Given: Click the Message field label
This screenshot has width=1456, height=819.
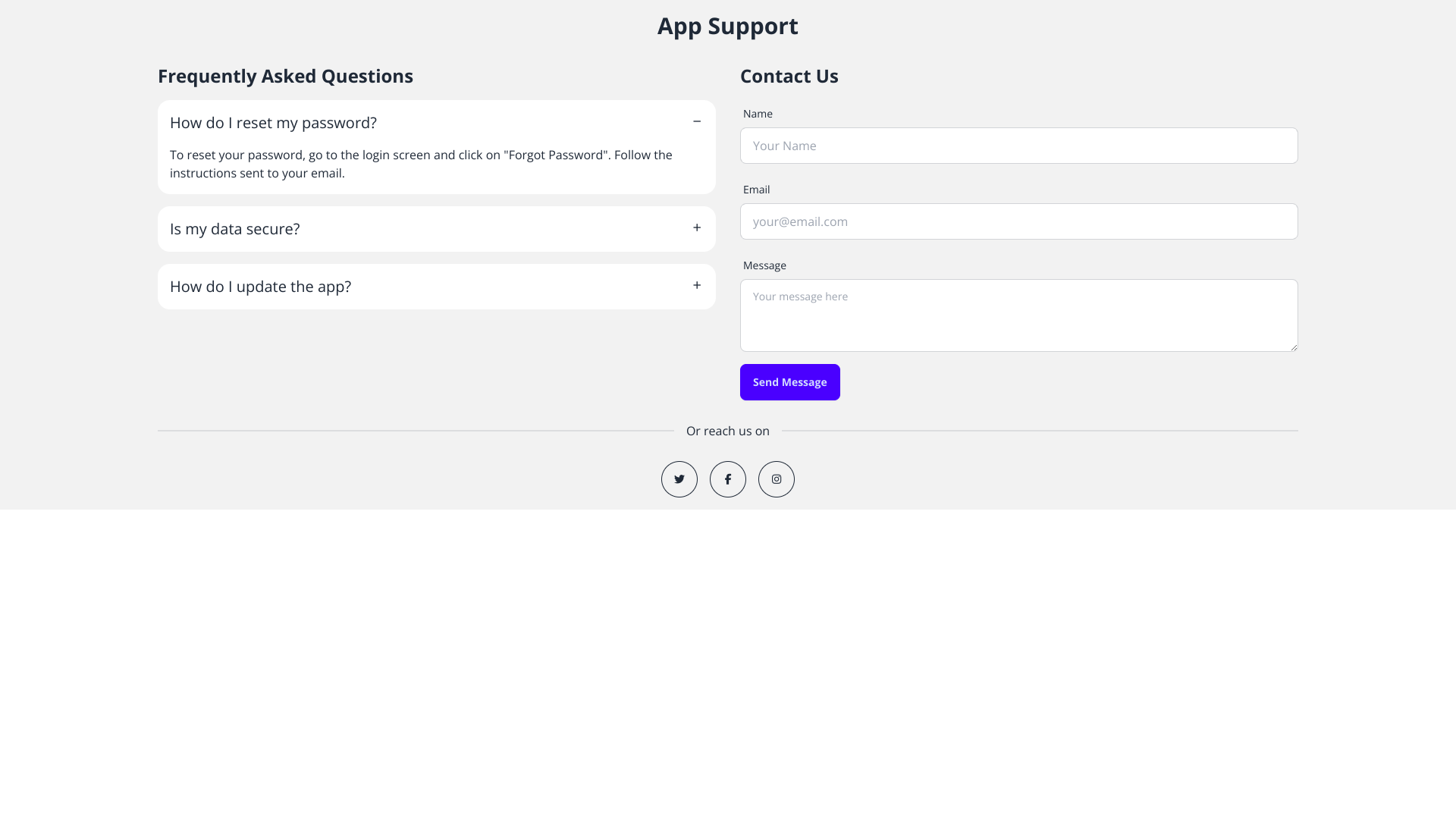Looking at the screenshot, I should [764, 265].
